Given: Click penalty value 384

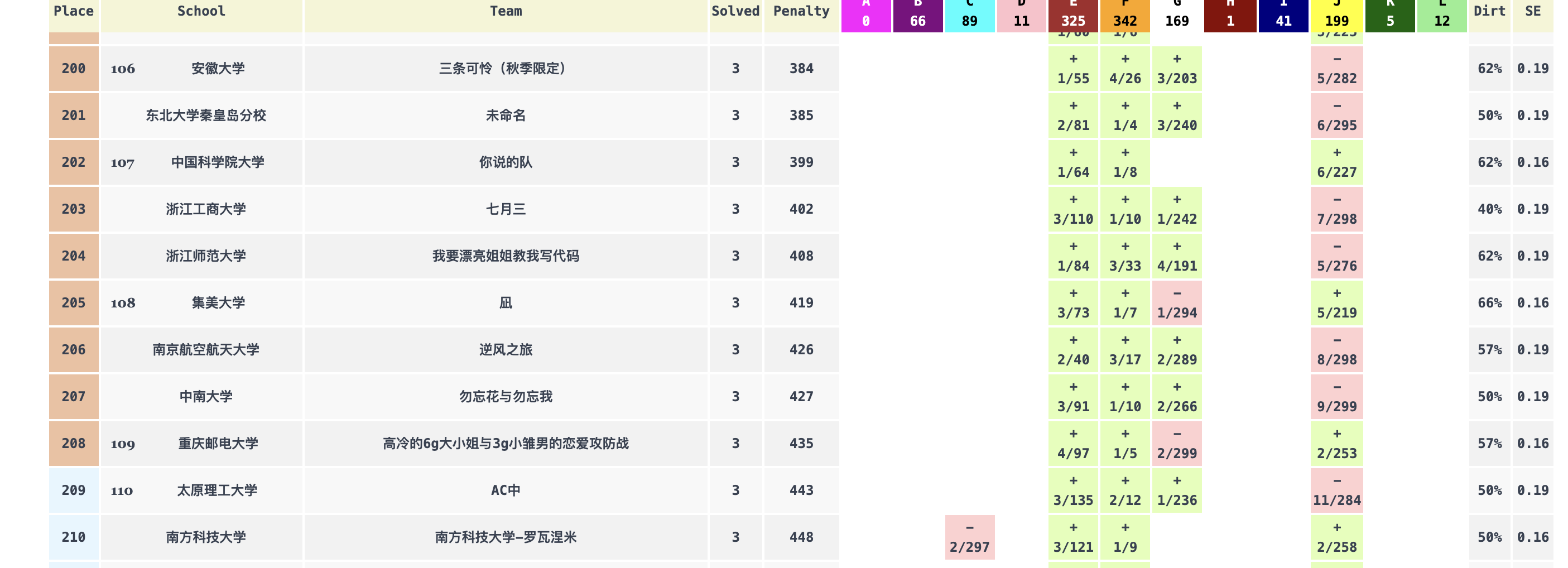Looking at the screenshot, I should coord(801,69).
